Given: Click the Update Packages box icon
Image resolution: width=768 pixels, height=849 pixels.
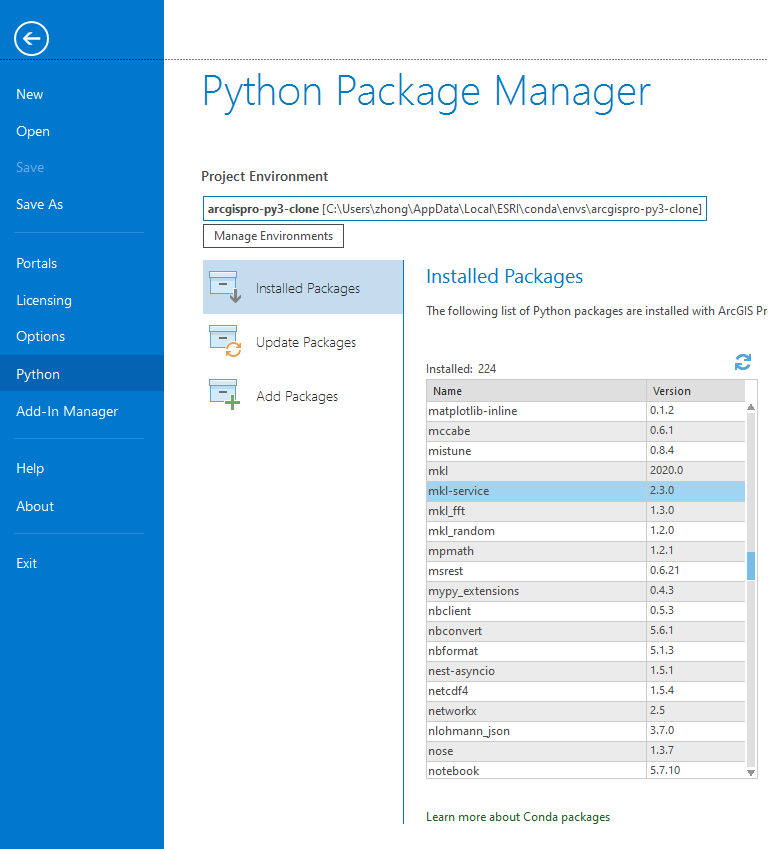Looking at the screenshot, I should (224, 341).
